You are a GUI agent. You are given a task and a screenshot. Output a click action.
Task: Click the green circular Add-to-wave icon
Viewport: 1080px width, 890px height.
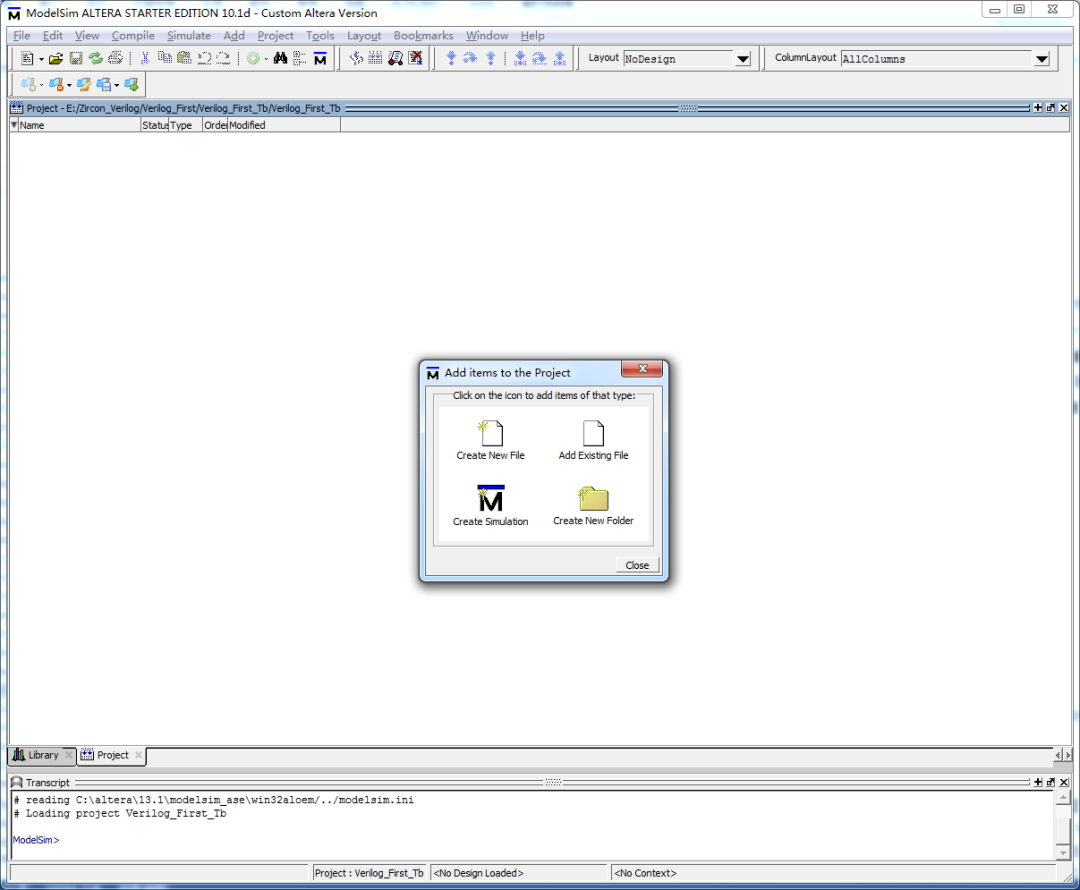[x=253, y=59]
